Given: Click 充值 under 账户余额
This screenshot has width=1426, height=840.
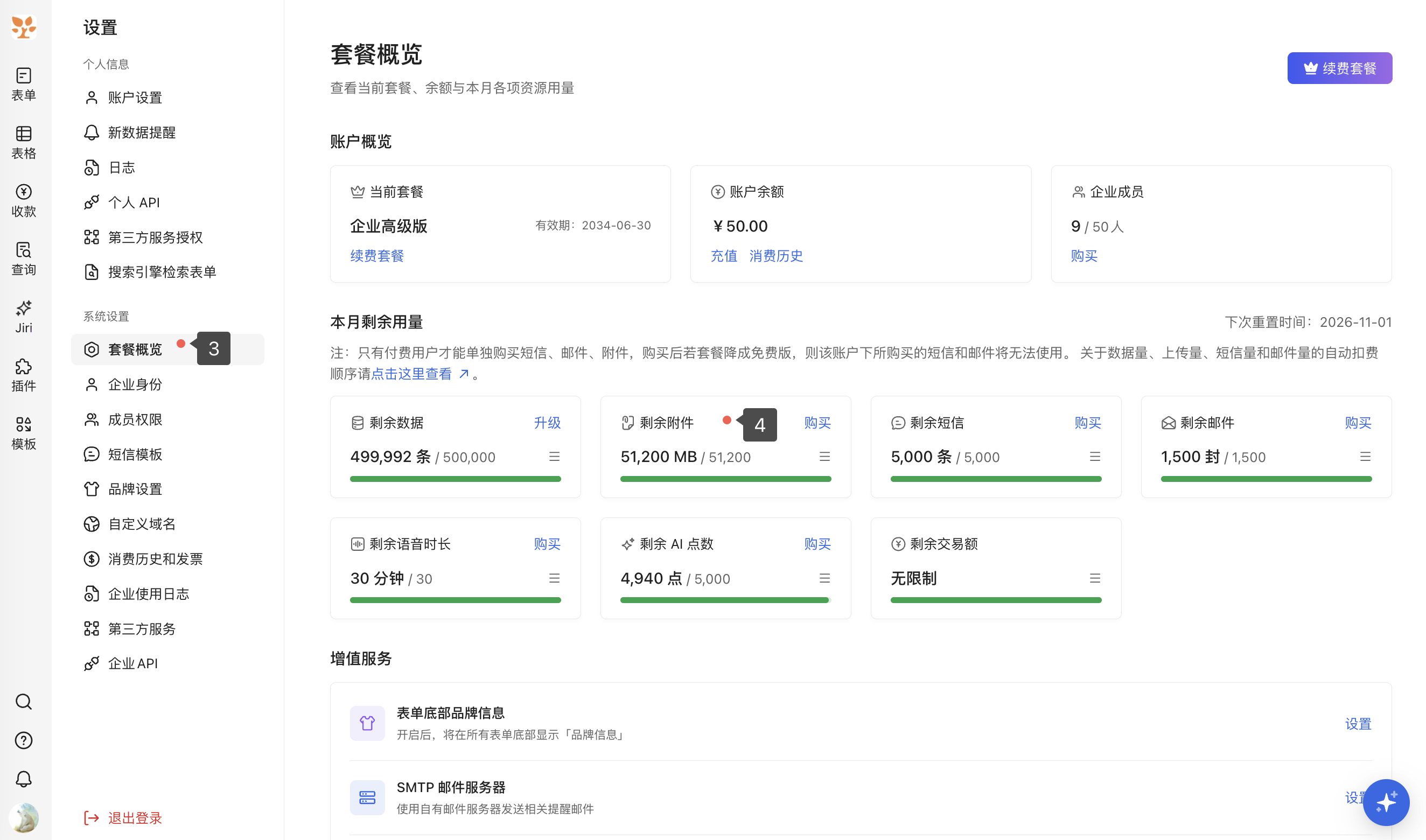Looking at the screenshot, I should pos(723,256).
